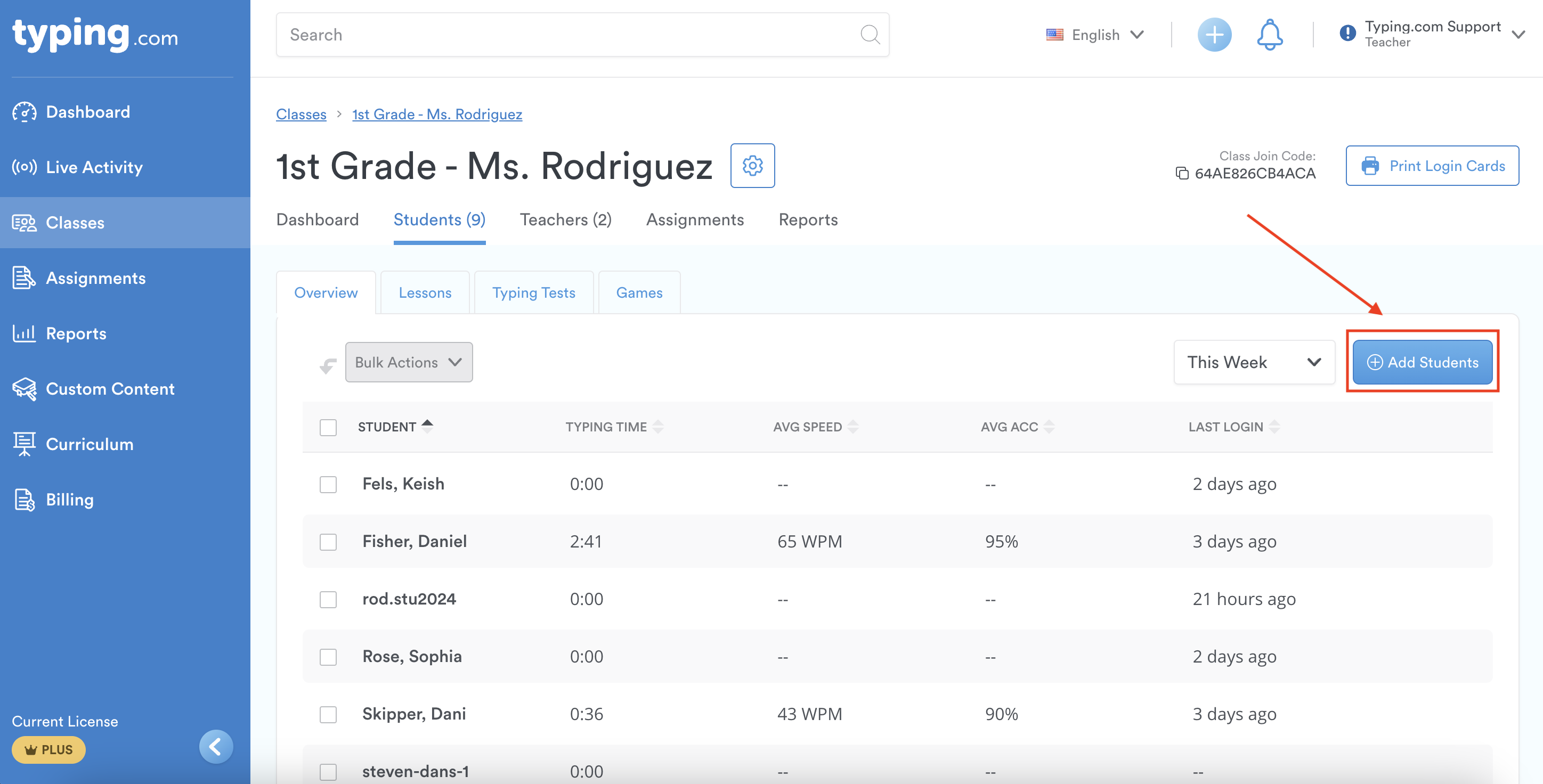Open the Bulk Actions dropdown
Image resolution: width=1543 pixels, height=784 pixels.
pyautogui.click(x=409, y=362)
